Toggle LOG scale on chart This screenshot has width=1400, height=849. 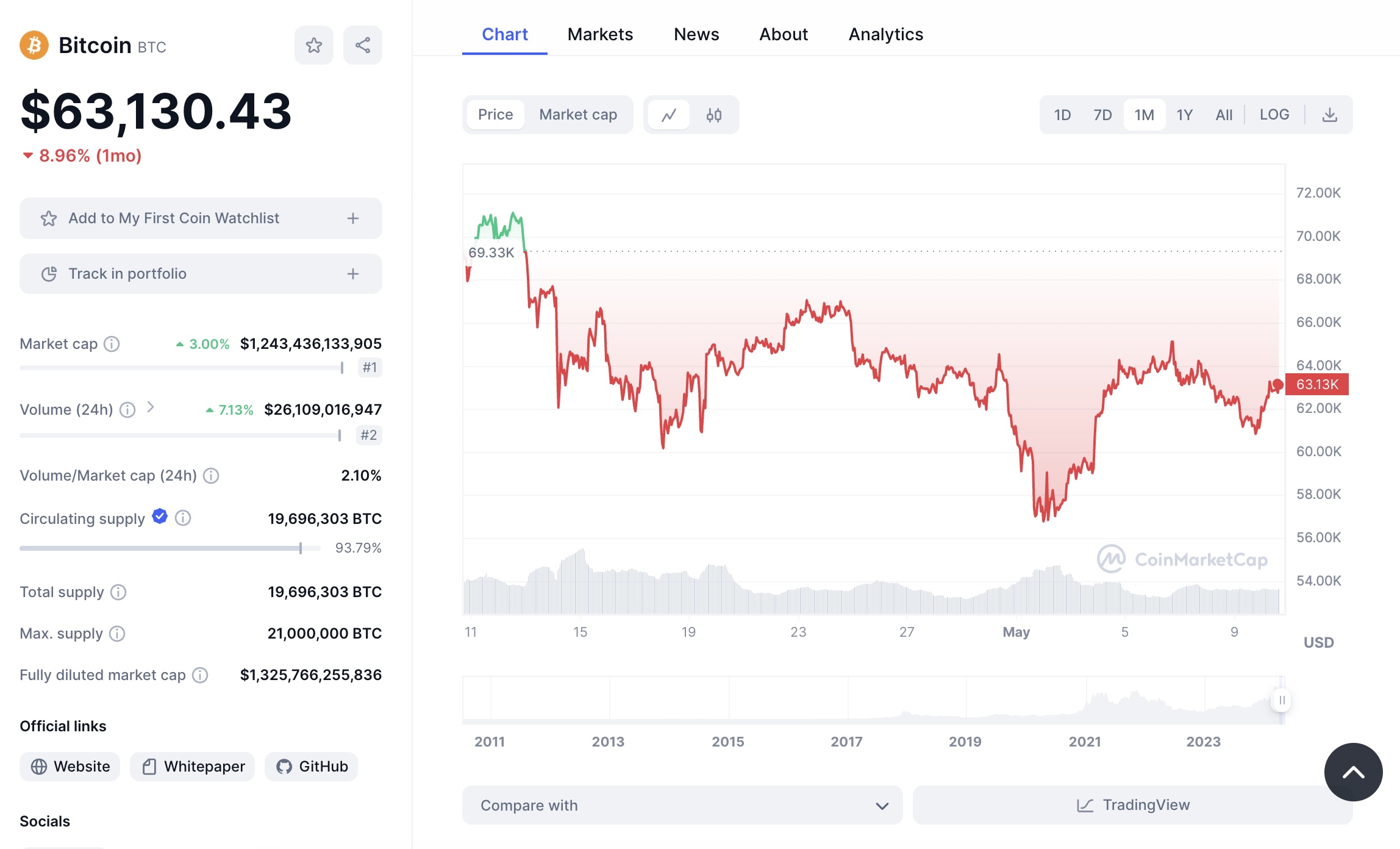tap(1274, 115)
